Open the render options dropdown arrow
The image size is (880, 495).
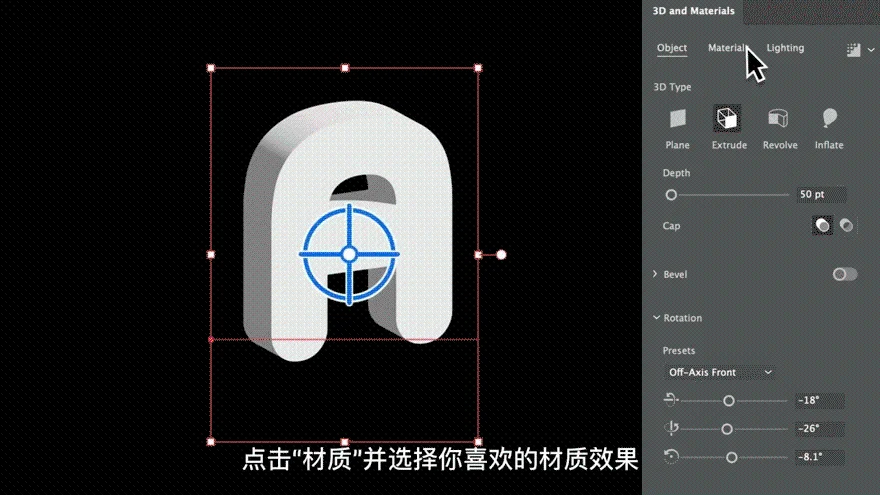click(870, 50)
